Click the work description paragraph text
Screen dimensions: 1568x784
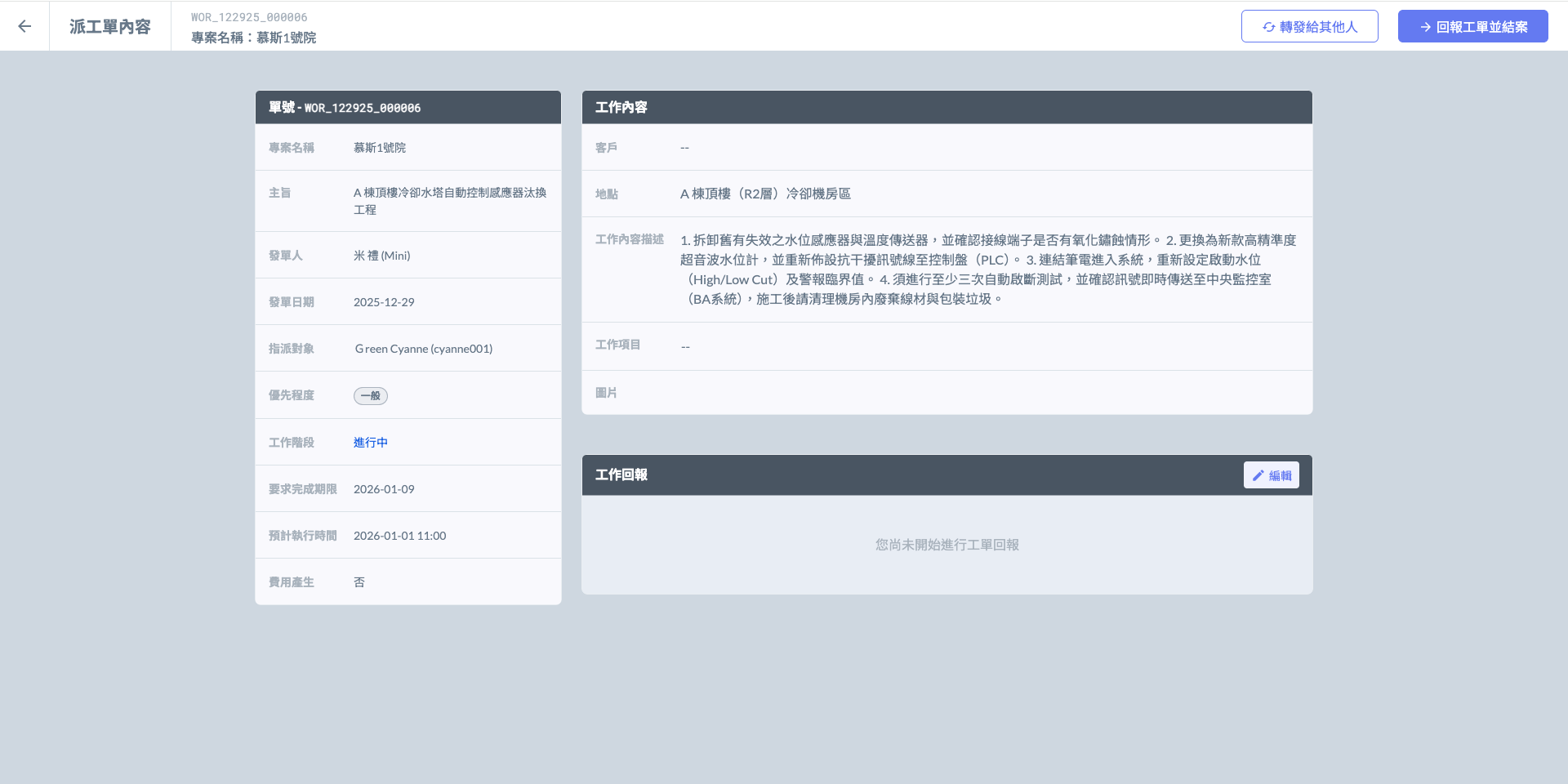[987, 269]
